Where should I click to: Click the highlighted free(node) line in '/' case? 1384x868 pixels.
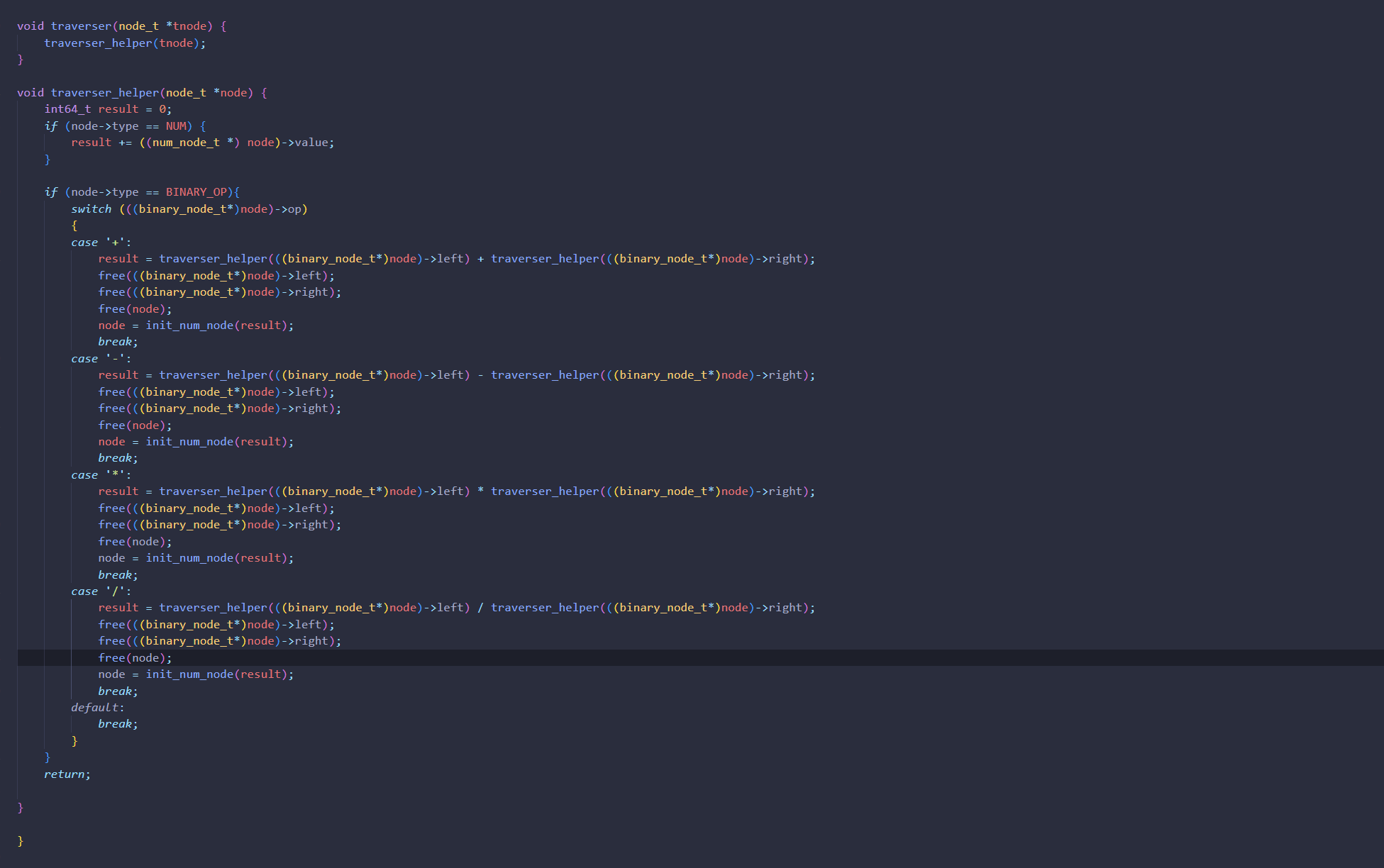click(x=135, y=658)
